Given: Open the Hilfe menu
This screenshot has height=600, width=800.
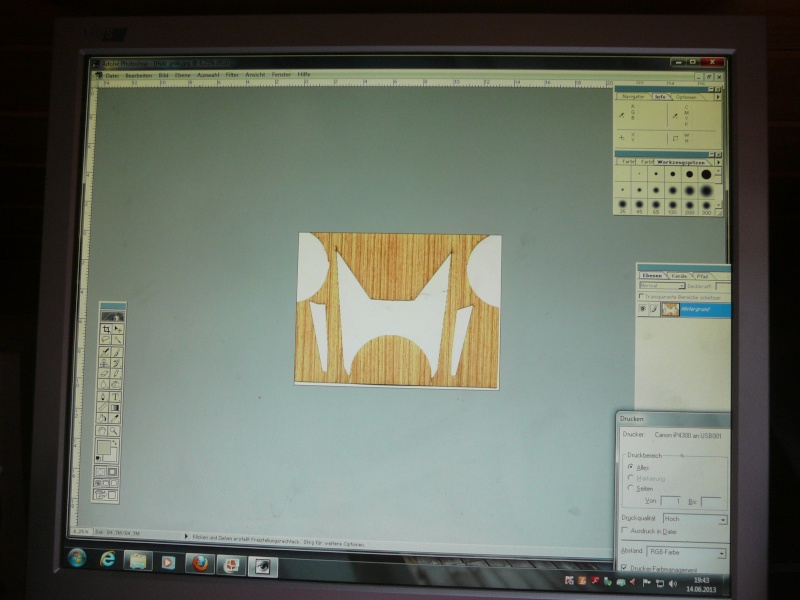Looking at the screenshot, I should click(x=304, y=74).
